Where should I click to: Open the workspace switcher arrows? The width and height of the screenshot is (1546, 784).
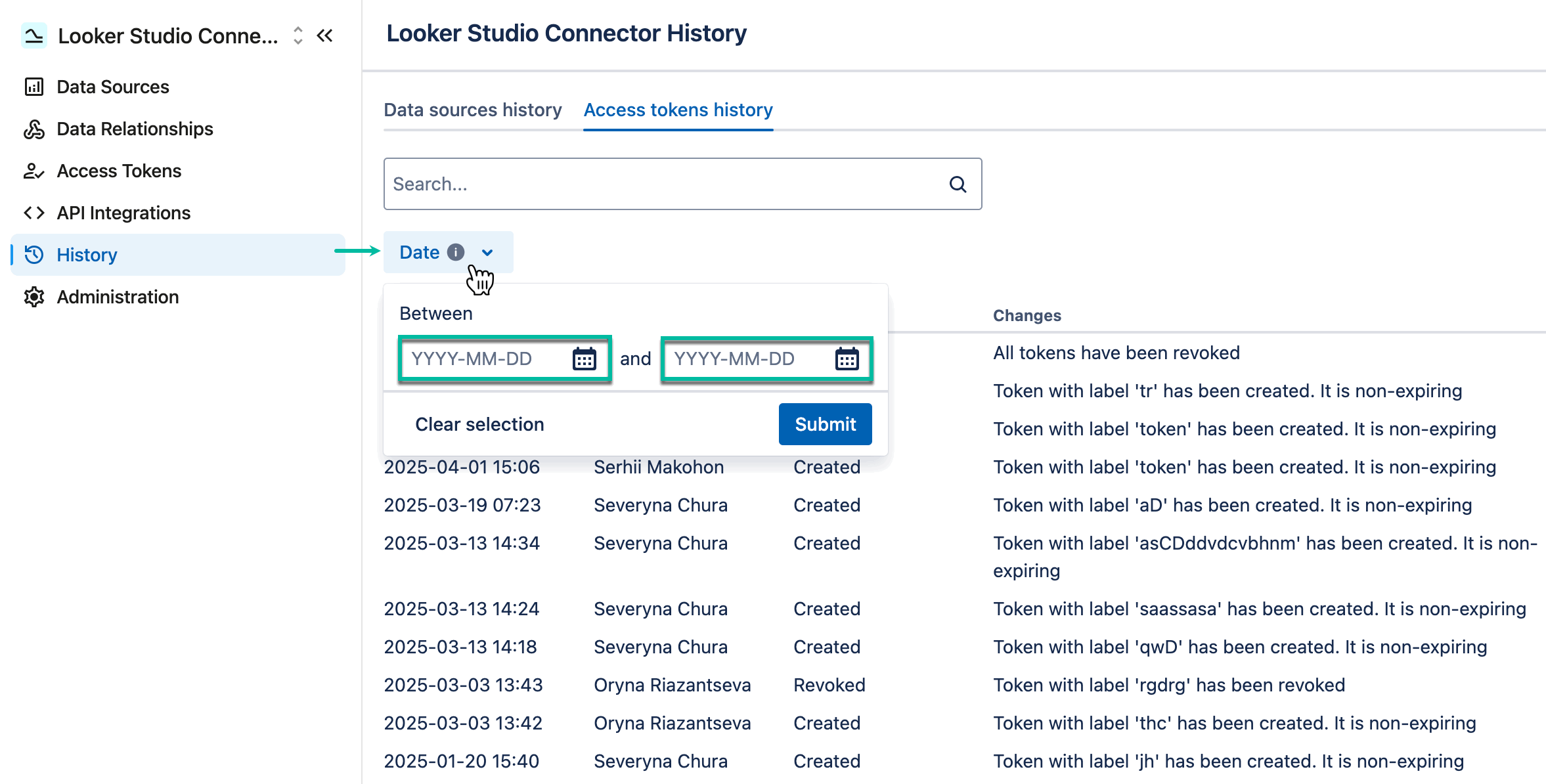[297, 36]
